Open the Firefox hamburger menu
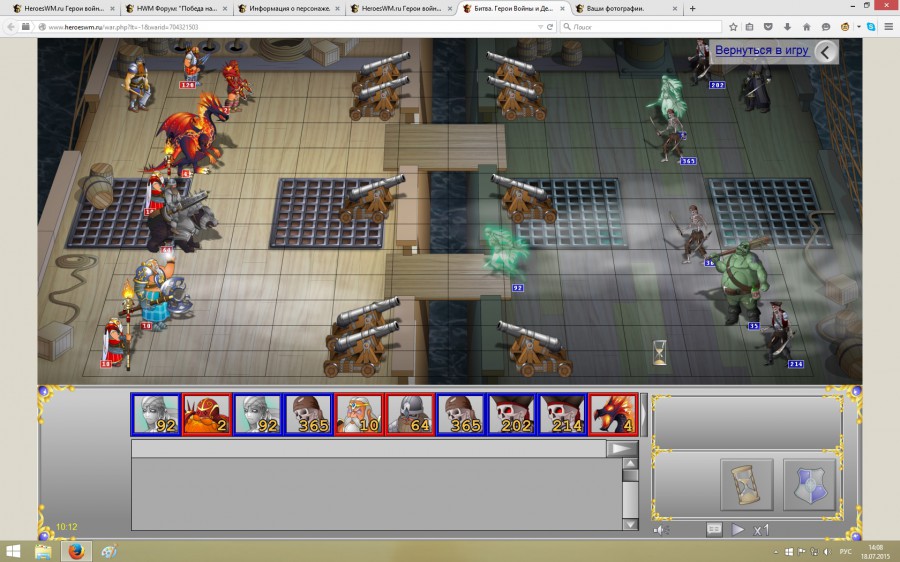 click(x=889, y=26)
